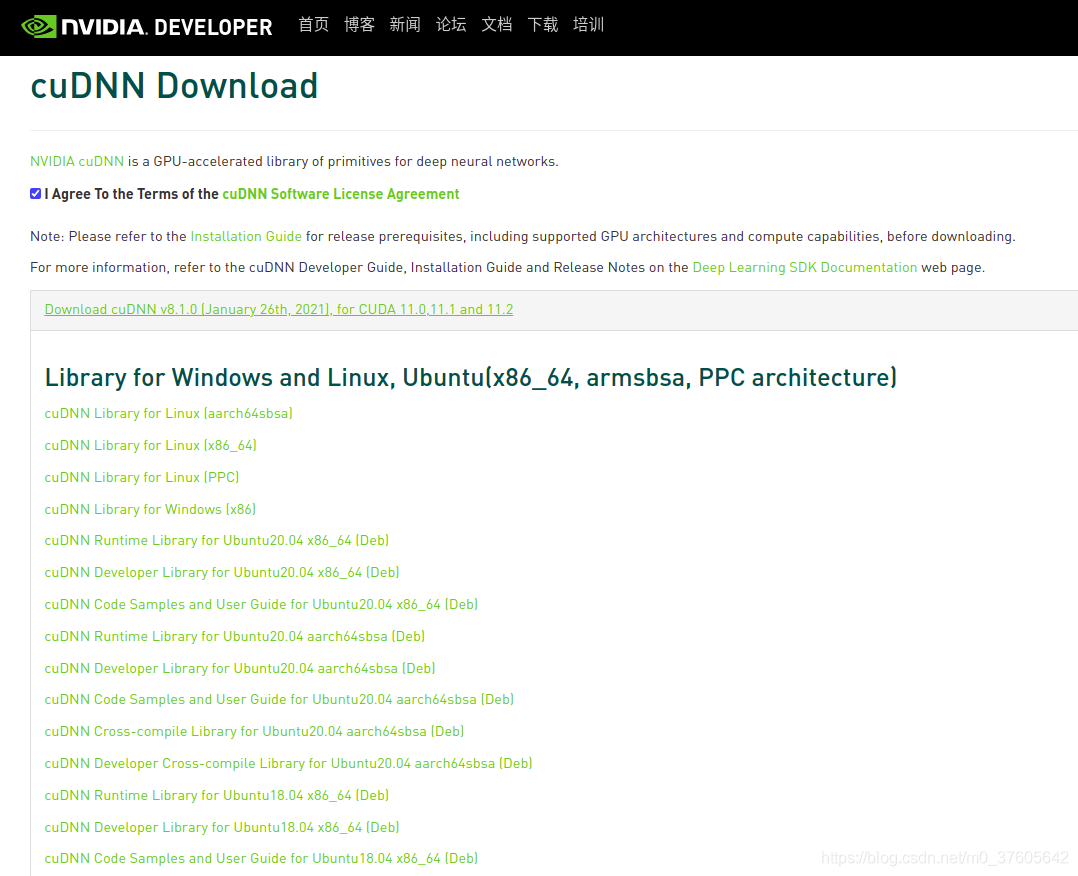The height and width of the screenshot is (876, 1078).
Task: Open the 论坛 navigation item
Action: (x=451, y=25)
